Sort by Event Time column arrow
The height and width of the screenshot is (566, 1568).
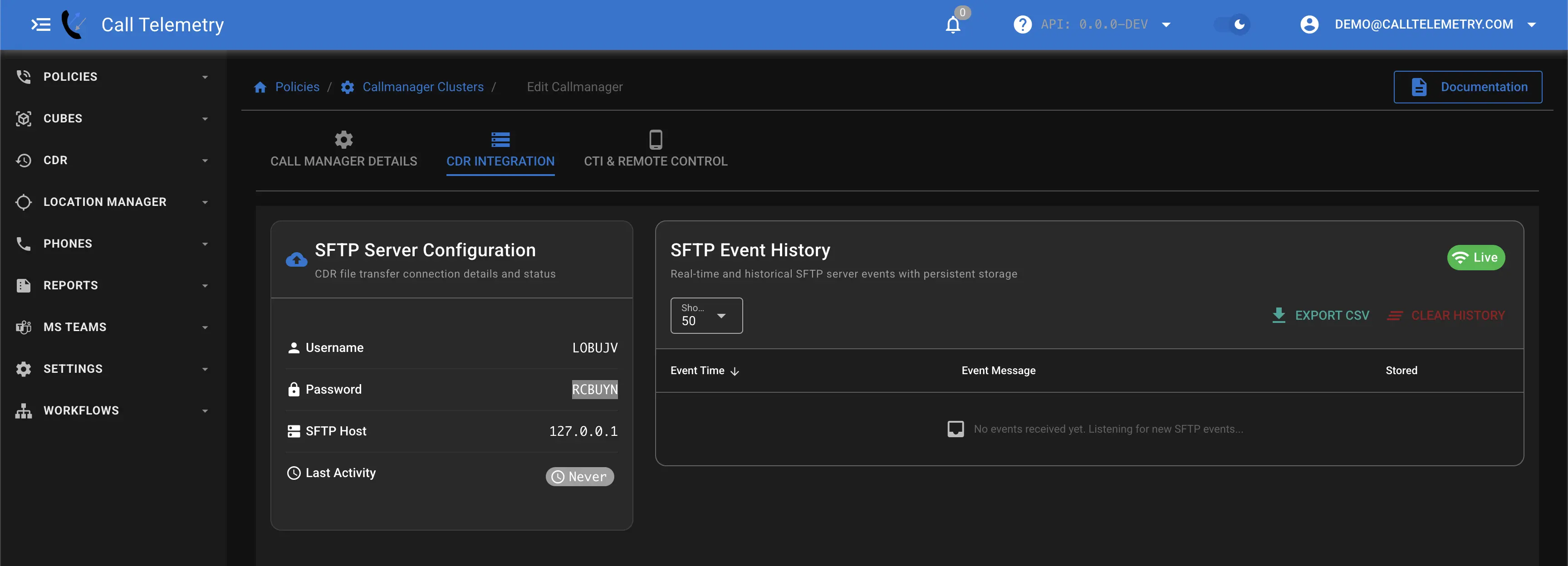pyautogui.click(x=735, y=371)
